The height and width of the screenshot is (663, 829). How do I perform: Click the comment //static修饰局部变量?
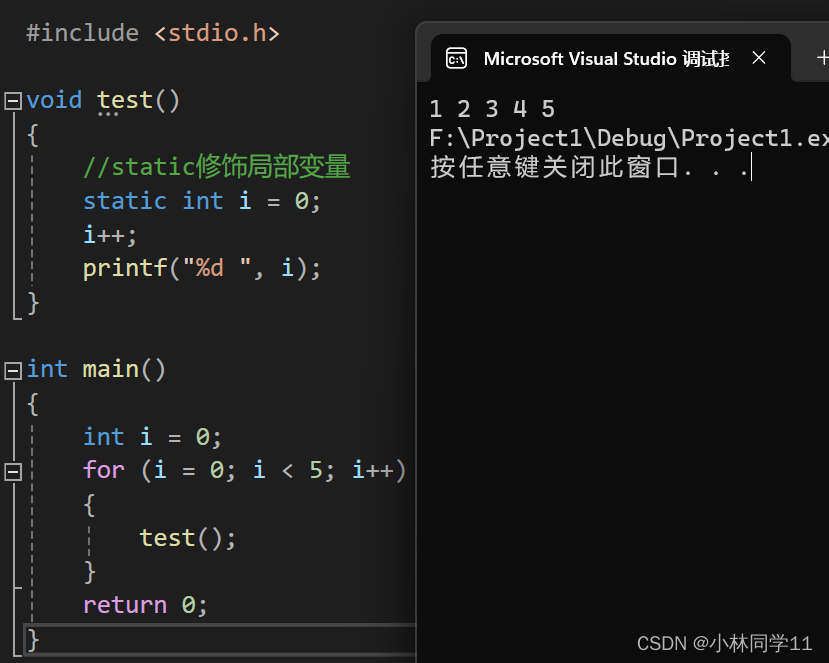pos(217,167)
